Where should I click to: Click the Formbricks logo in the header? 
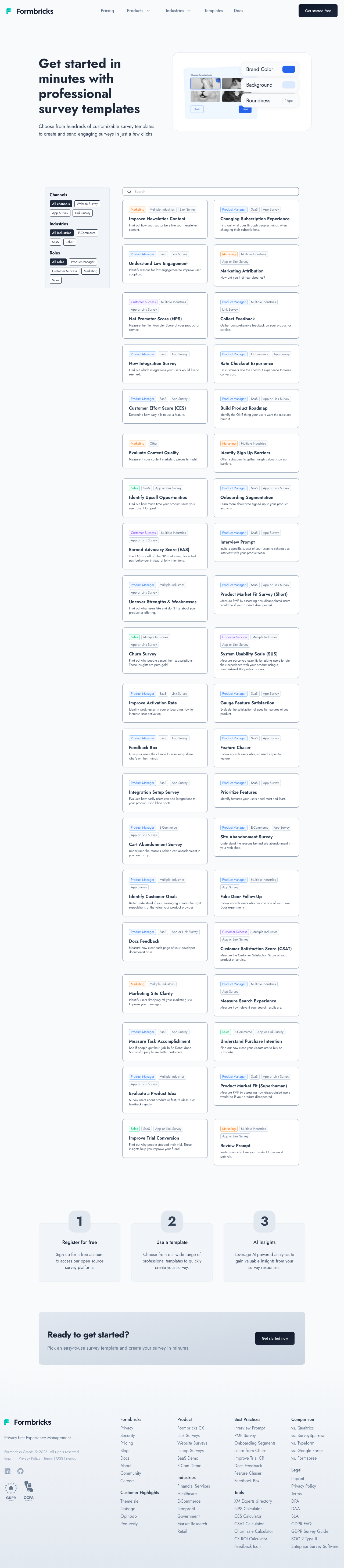point(30,11)
